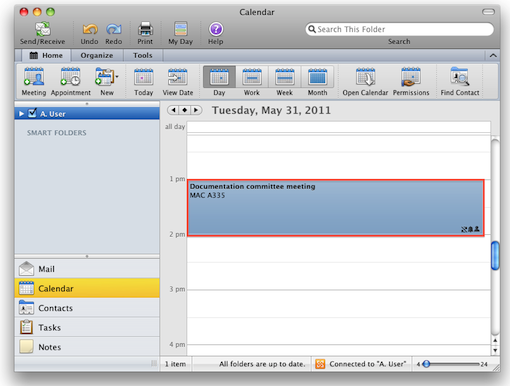Switch to Week view
This screenshot has height=386, width=510.
click(284, 81)
